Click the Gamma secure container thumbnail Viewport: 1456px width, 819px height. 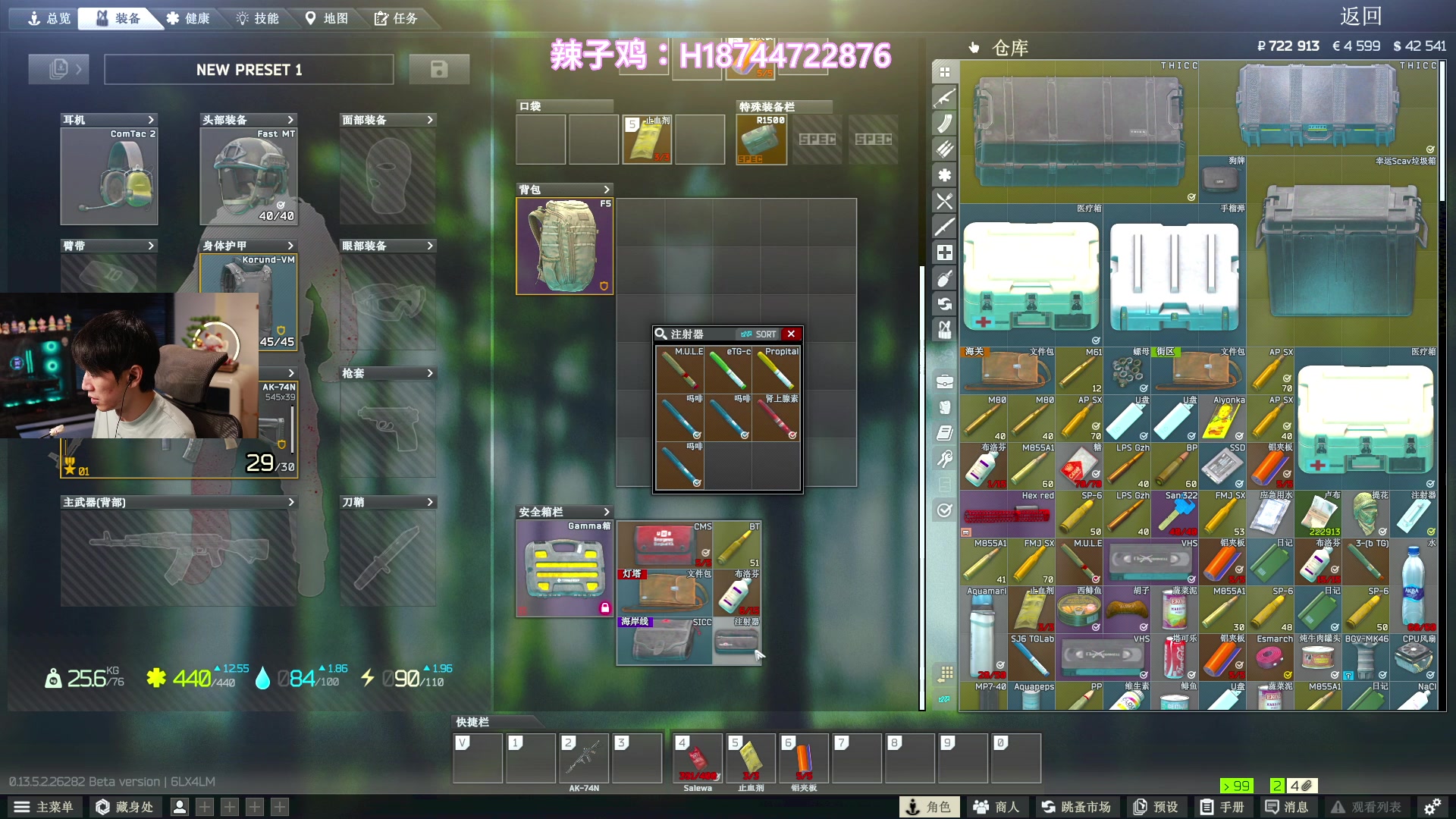tap(564, 569)
